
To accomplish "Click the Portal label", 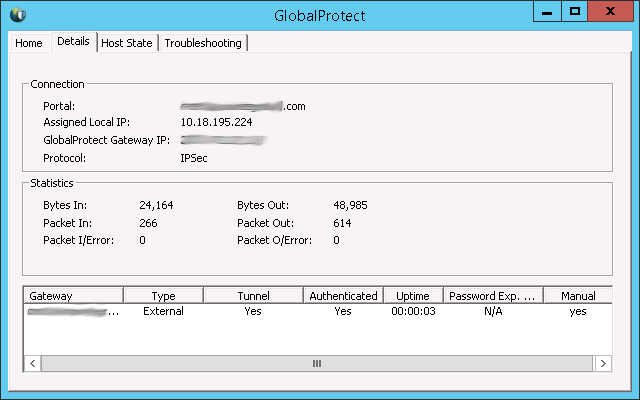I will click(59, 106).
